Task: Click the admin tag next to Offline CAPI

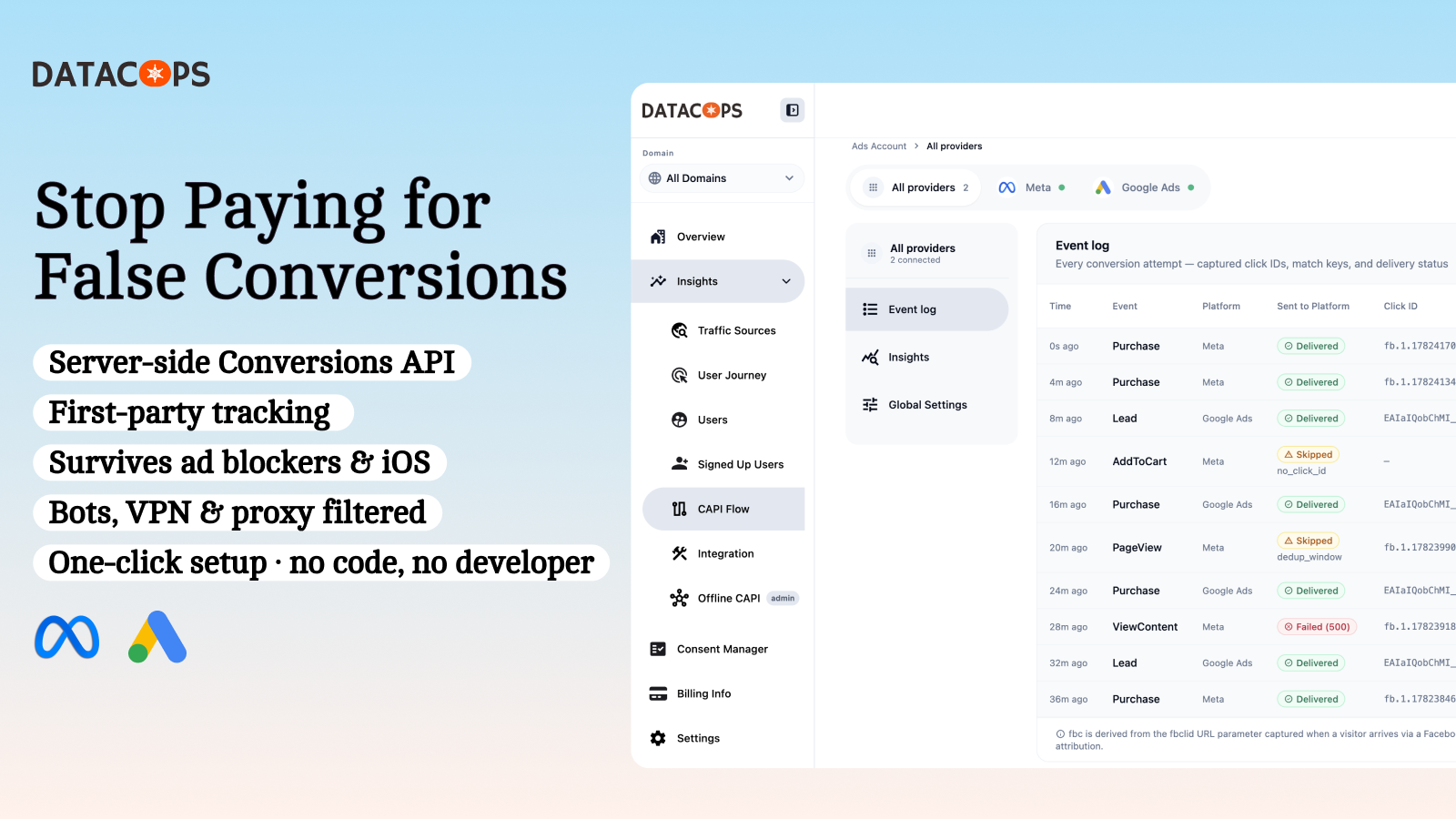Action: (x=783, y=598)
